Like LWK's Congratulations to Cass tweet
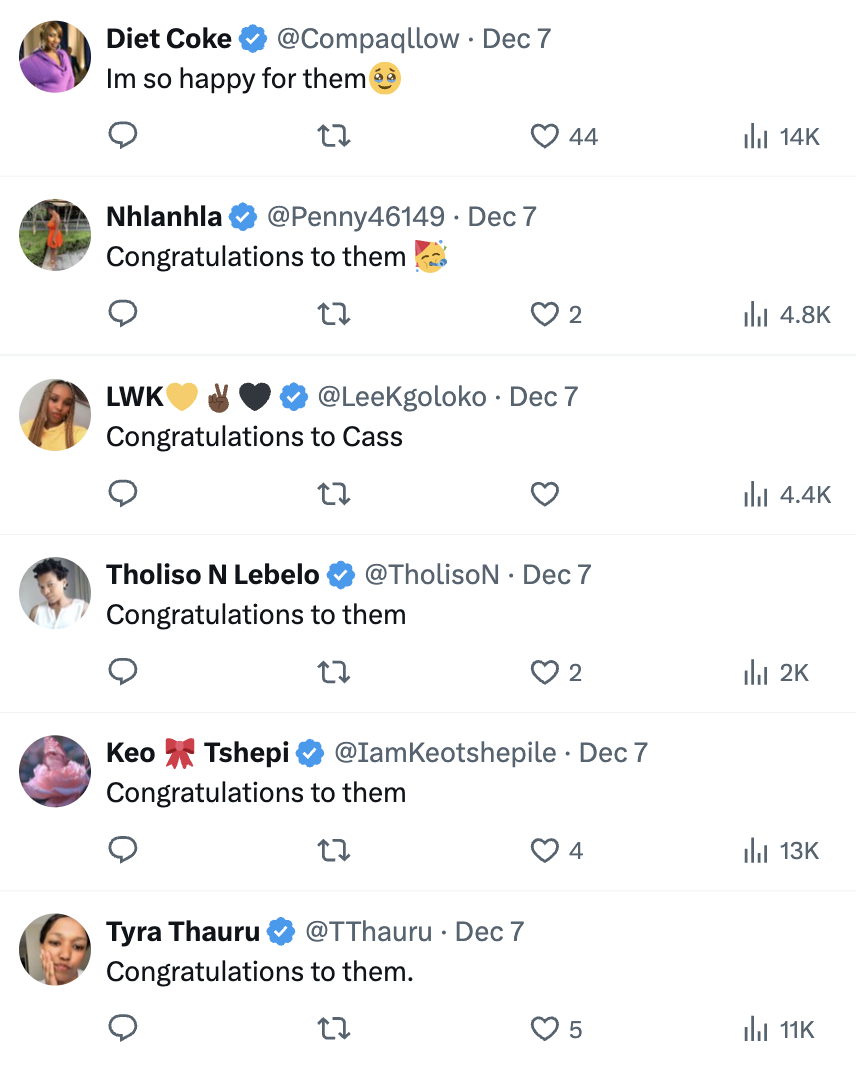Viewport: 856px width, 1066px height. 544,494
